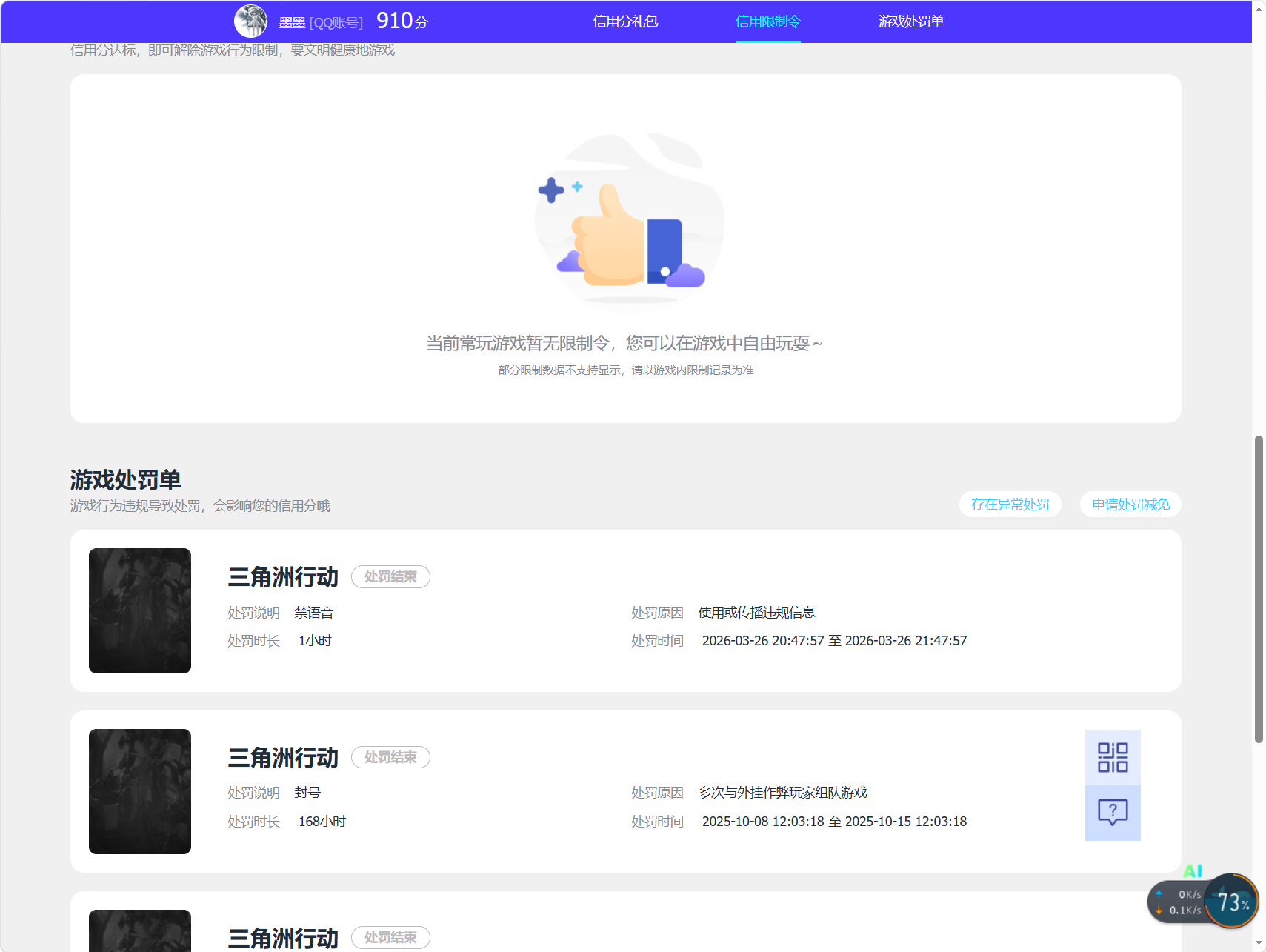Click the scrollbar down arrow
This screenshot has height=952, width=1266.
point(1259,944)
